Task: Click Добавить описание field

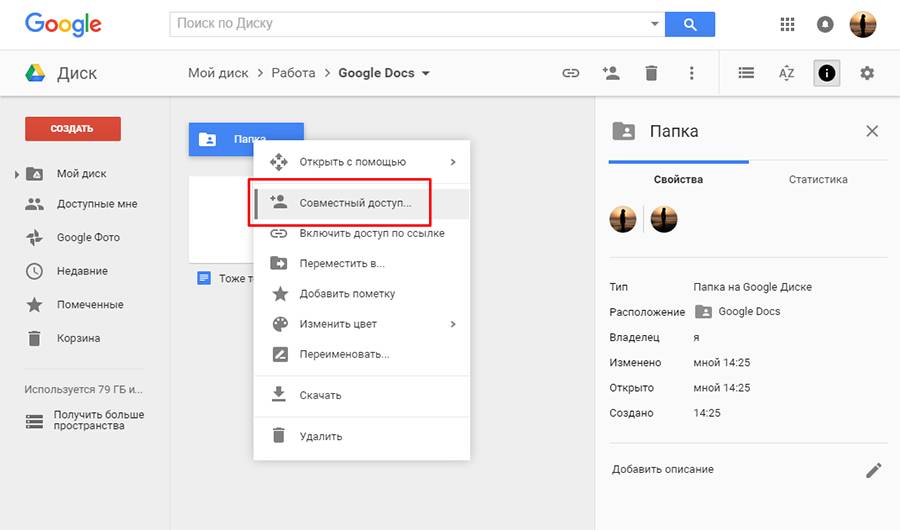Action: tap(663, 469)
